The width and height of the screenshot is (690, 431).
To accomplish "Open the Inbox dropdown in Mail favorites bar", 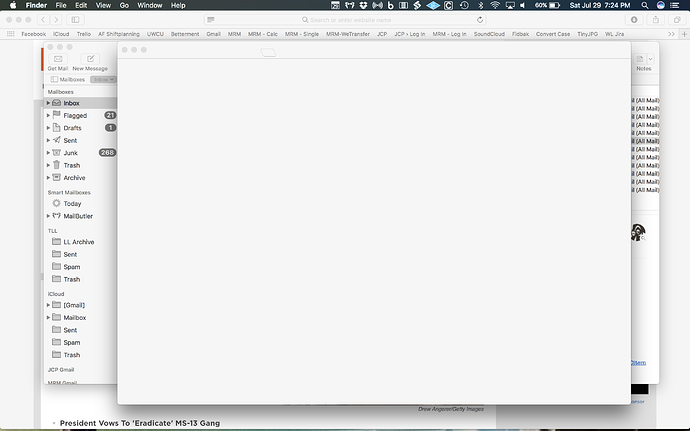I will click(x=103, y=80).
